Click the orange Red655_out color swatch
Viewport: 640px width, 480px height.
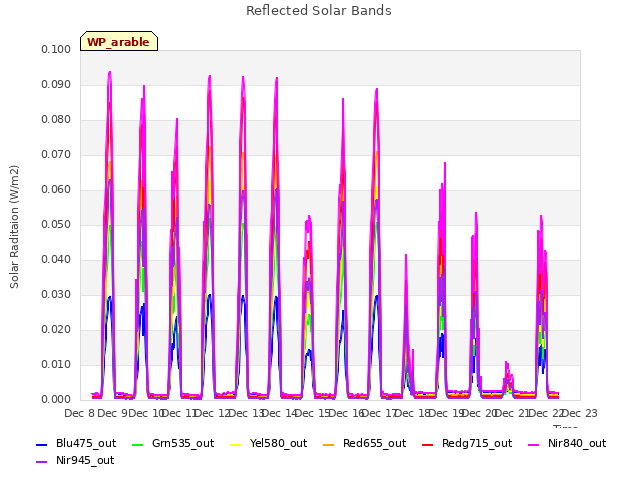(x=329, y=444)
